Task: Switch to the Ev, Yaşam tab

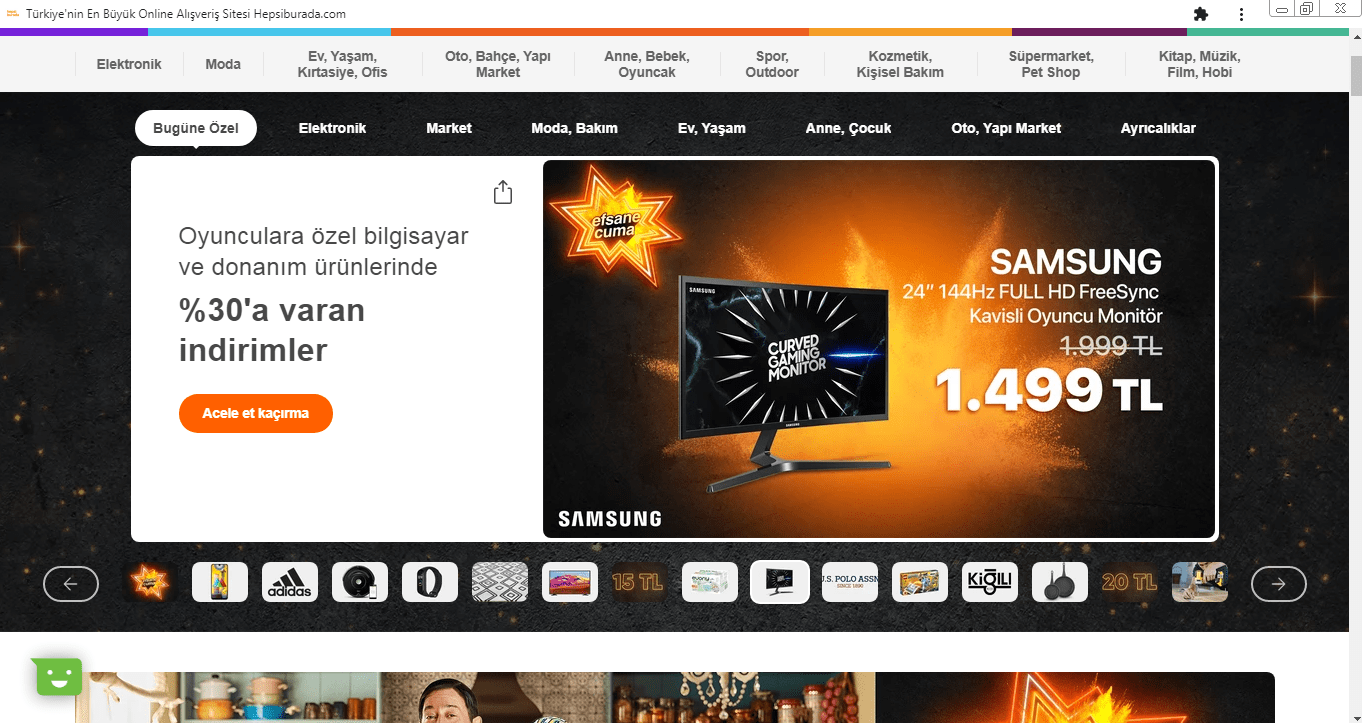Action: (x=712, y=128)
